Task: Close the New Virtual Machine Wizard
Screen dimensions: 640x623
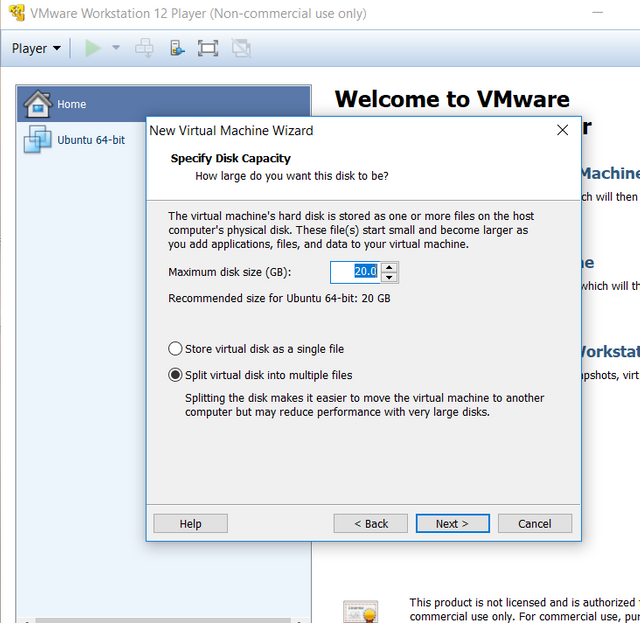Action: click(562, 130)
